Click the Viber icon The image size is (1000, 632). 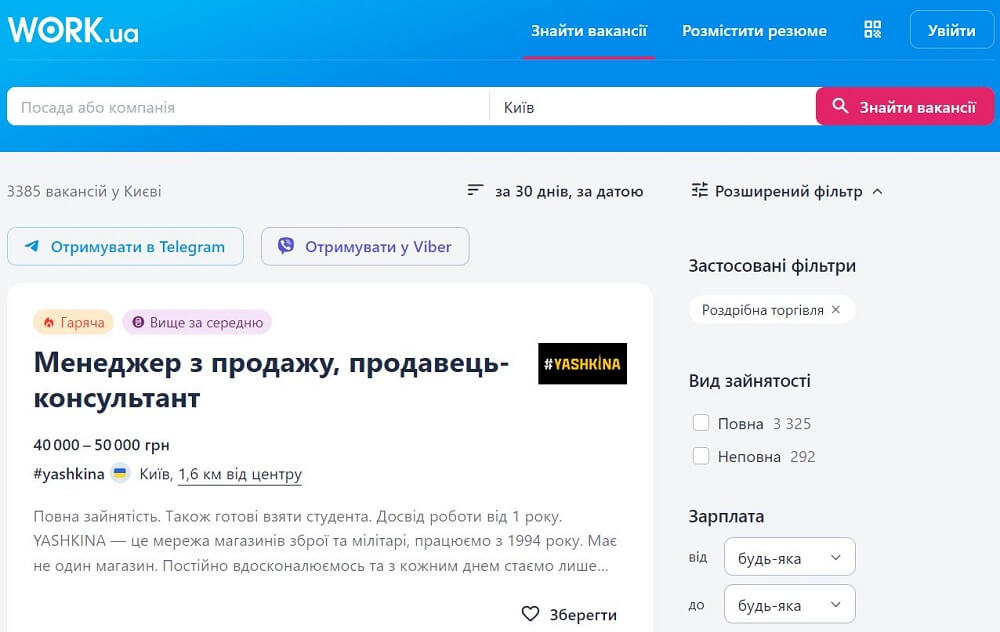287,246
